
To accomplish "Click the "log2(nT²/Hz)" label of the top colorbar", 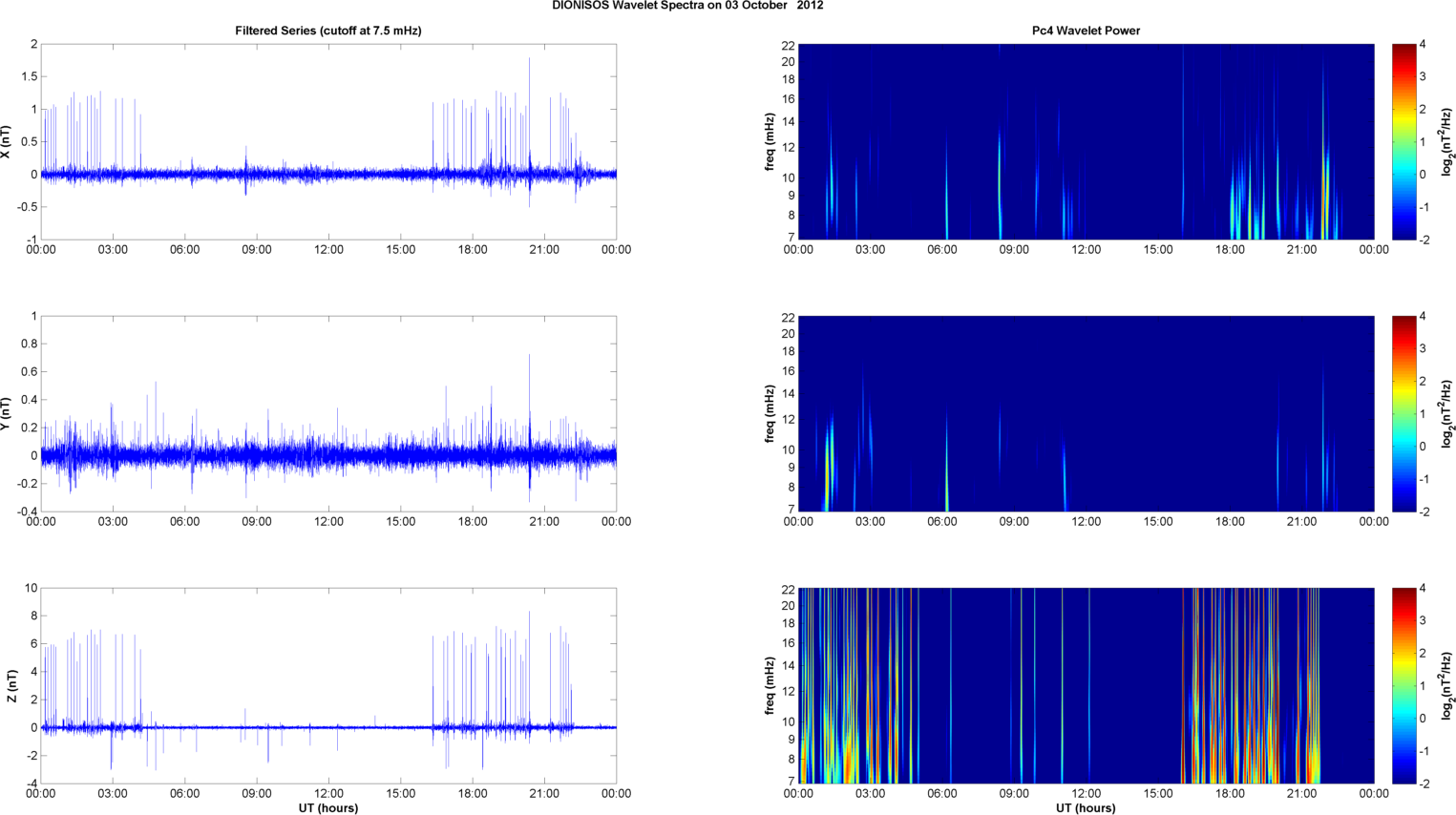I will point(1447,142).
